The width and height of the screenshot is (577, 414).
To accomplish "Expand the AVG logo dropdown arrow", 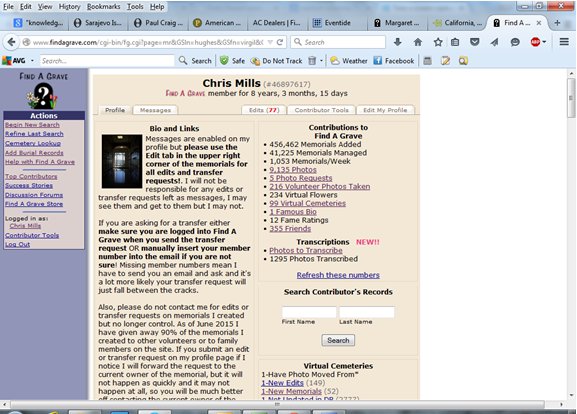I will (x=32, y=61).
